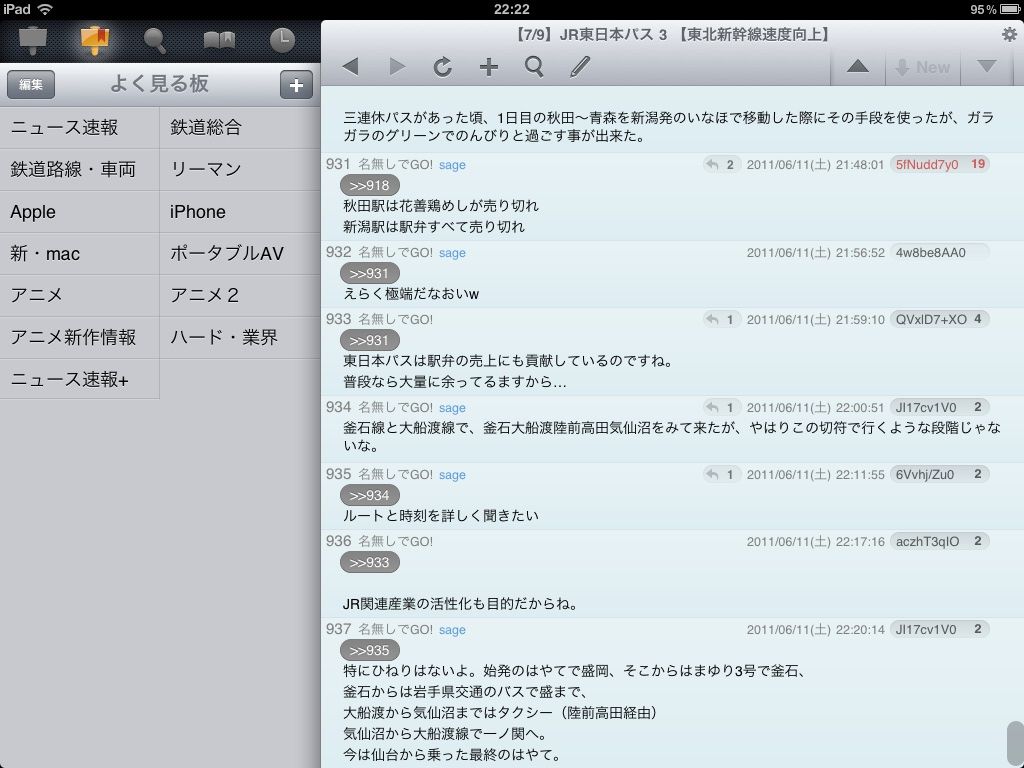Screen dimensions: 1024x768
Task: Show replies to post 931
Action: (x=721, y=165)
